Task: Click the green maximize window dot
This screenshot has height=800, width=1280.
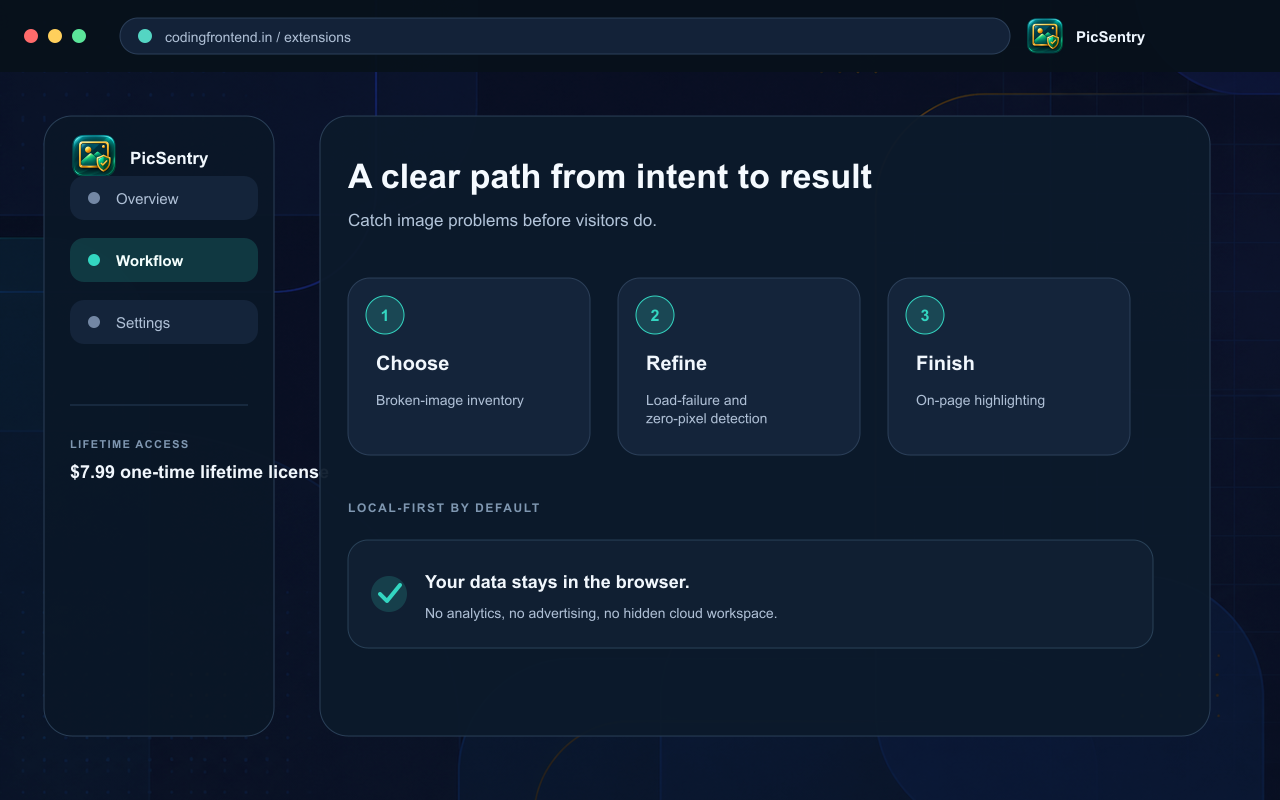Action: pos(79,36)
